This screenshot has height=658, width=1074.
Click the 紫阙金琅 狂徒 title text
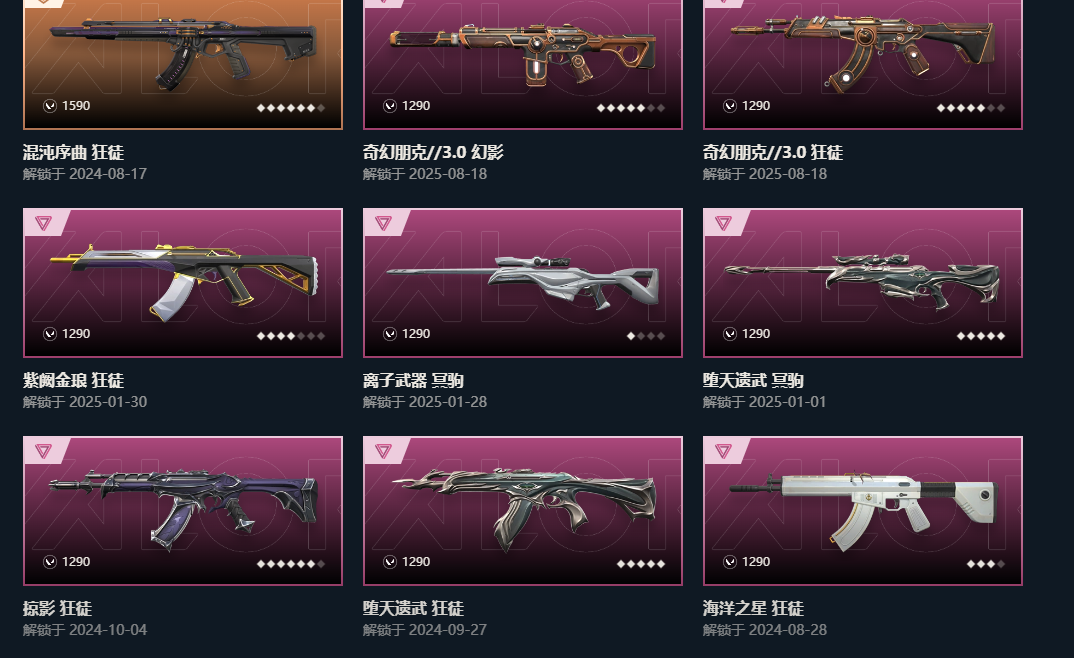(73, 381)
